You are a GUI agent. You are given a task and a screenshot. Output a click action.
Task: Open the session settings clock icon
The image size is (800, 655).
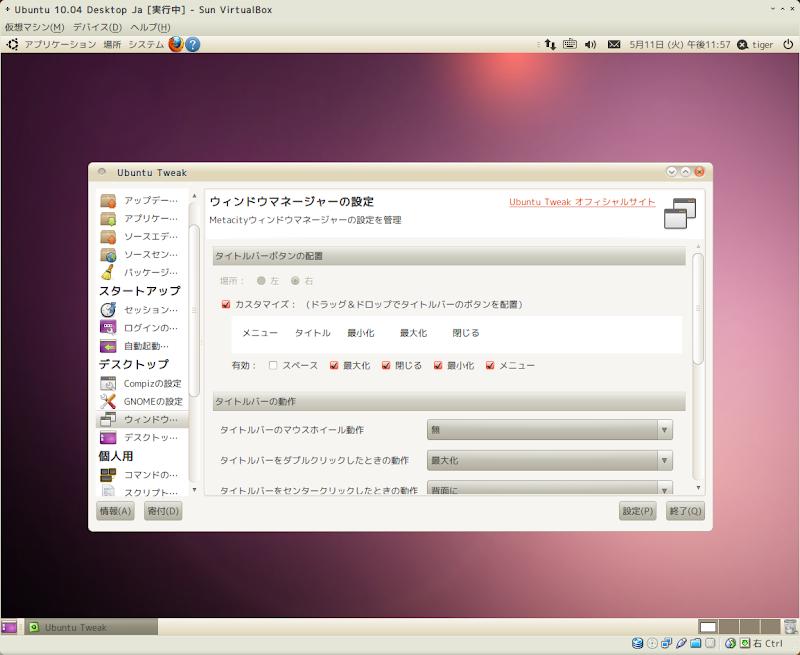(108, 310)
